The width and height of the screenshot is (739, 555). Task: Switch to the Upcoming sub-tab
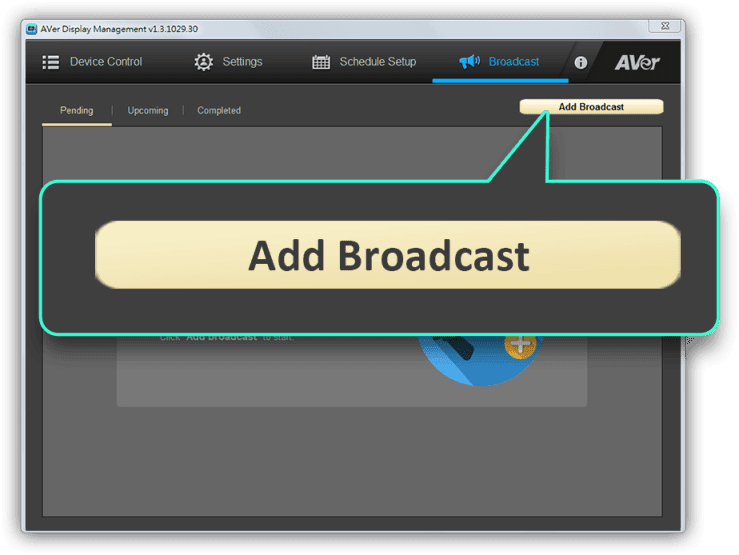(x=148, y=110)
